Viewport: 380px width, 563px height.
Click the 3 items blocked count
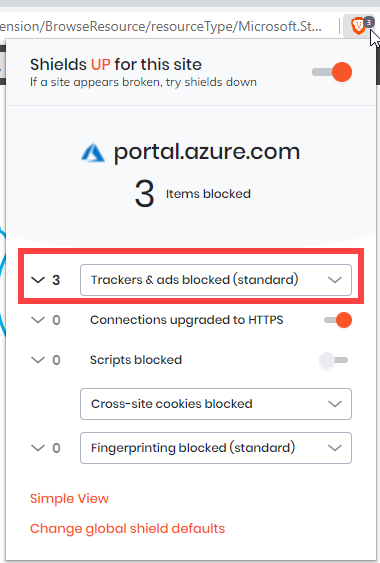[144, 194]
